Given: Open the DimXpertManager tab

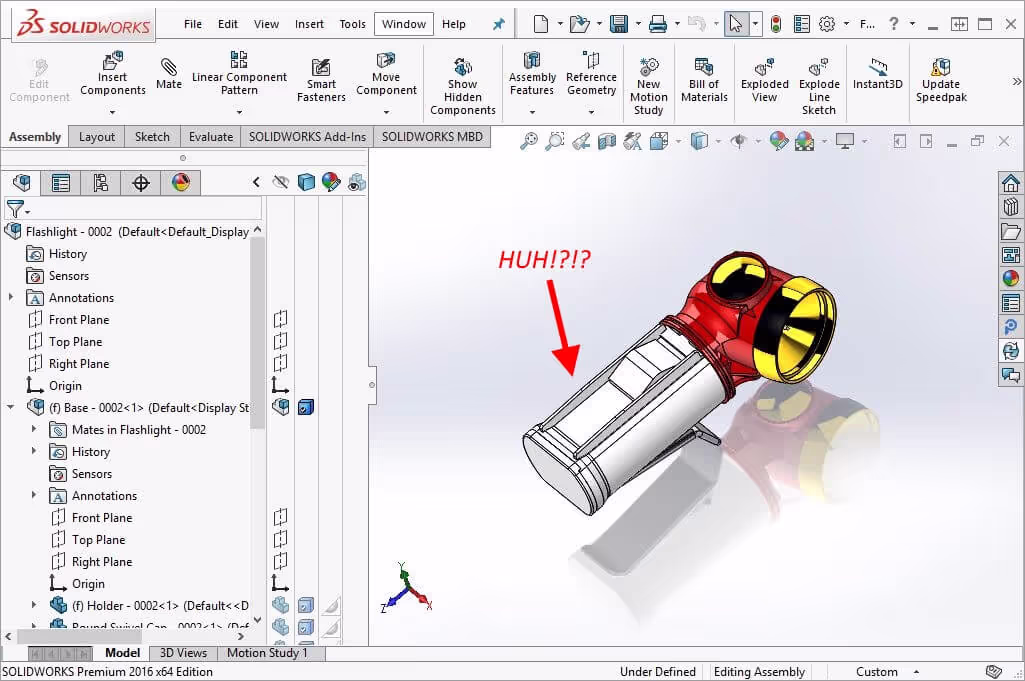Looking at the screenshot, I should click(141, 182).
